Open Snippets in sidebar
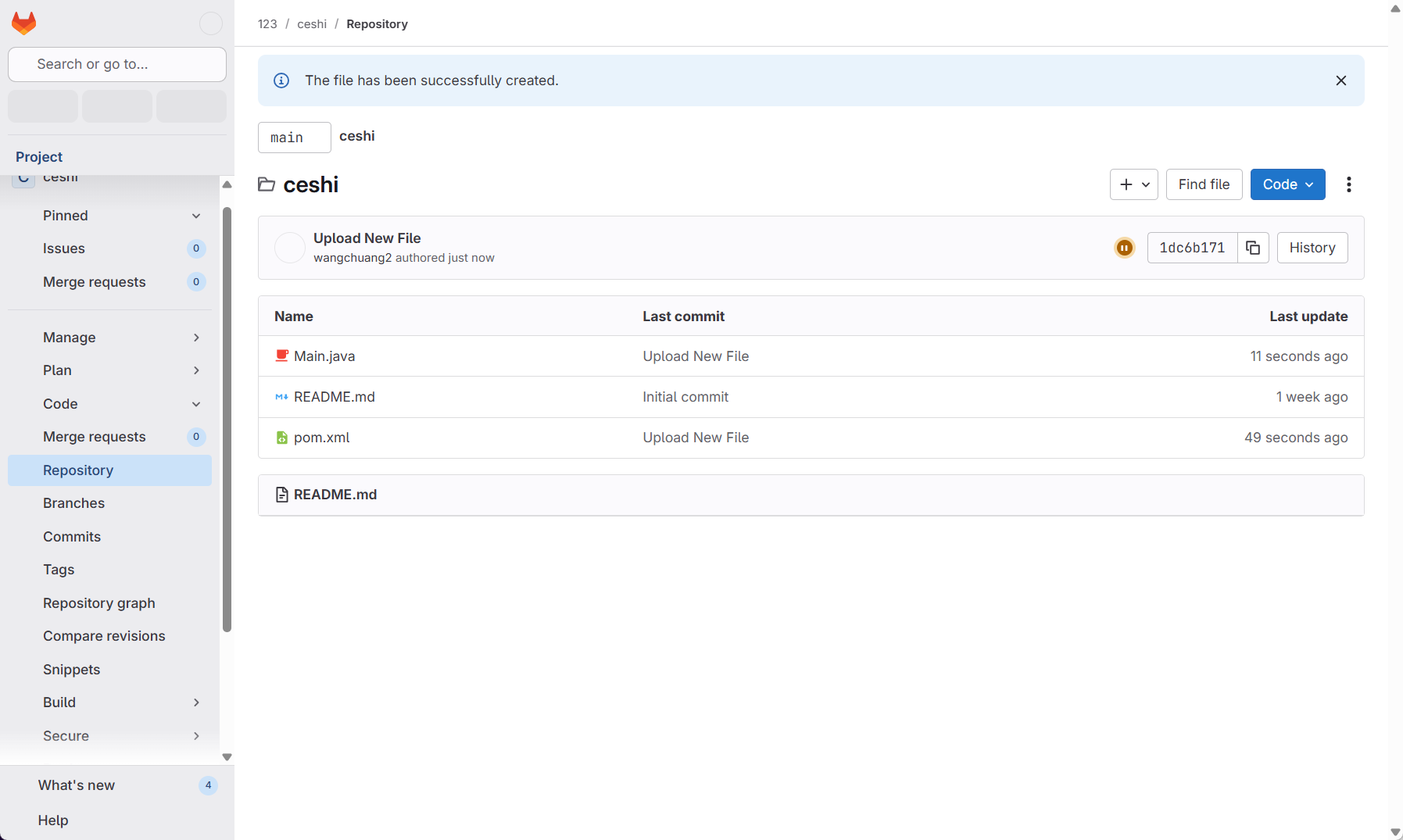 109,670
